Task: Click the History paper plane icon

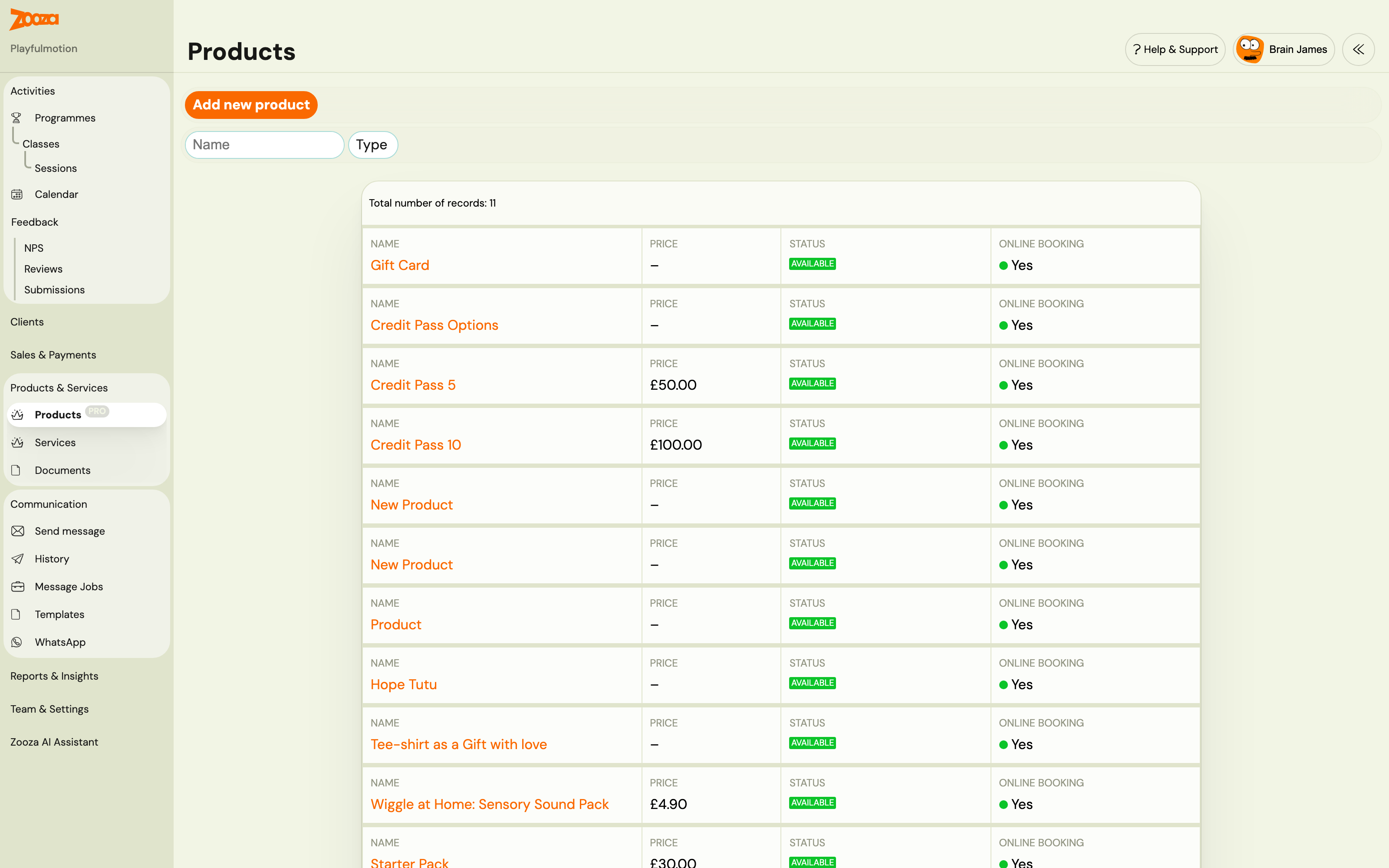Action: coord(18,559)
